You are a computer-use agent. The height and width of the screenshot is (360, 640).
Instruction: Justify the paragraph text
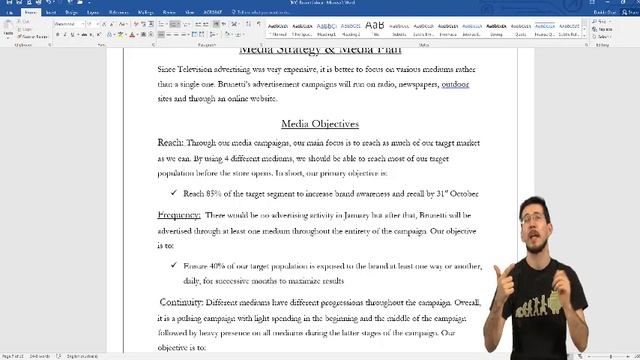(184, 35)
